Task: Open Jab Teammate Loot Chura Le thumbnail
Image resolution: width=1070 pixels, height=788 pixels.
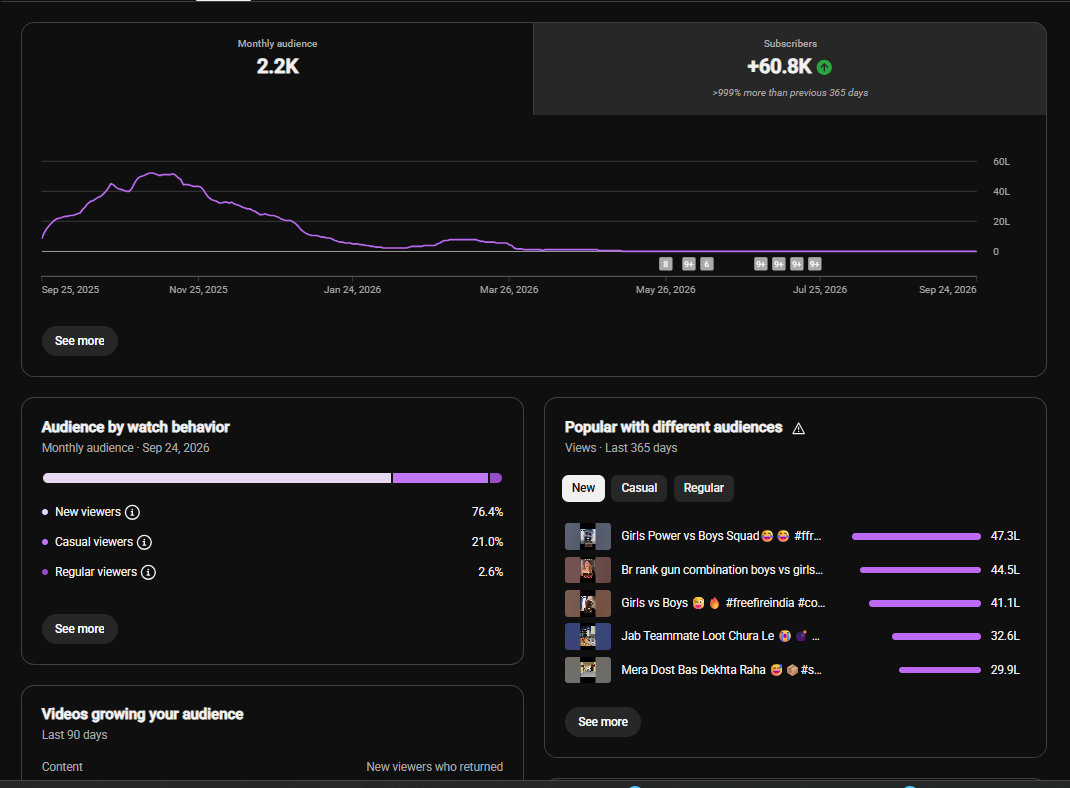Action: 588,637
